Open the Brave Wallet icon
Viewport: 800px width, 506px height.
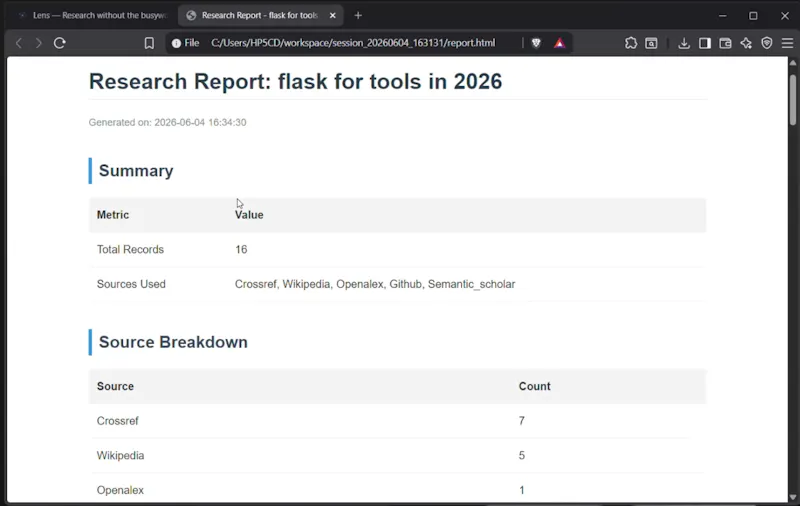[x=725, y=43]
